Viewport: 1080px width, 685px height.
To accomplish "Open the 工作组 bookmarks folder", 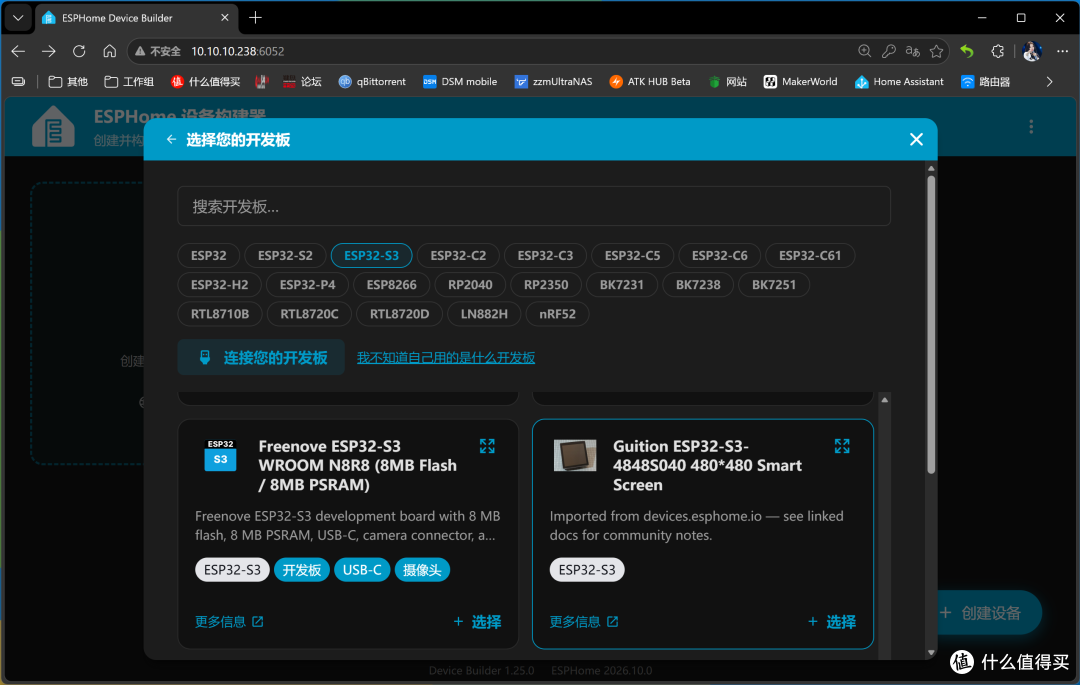I will pos(129,82).
